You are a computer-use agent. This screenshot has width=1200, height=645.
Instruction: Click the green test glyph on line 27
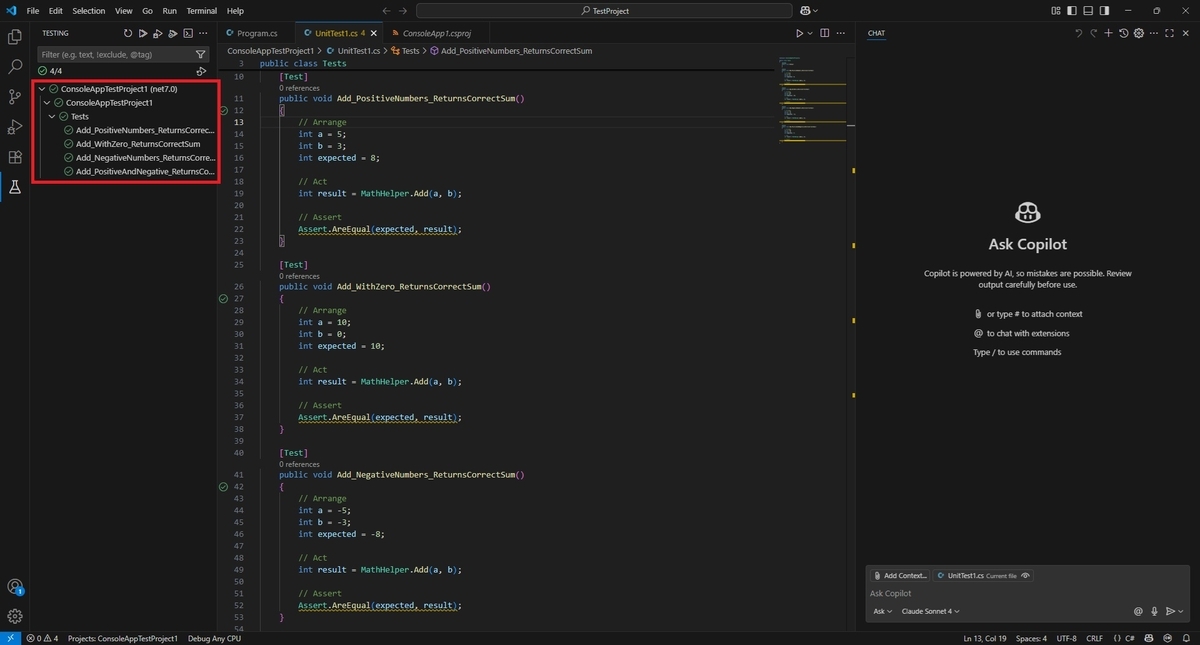pos(224,298)
